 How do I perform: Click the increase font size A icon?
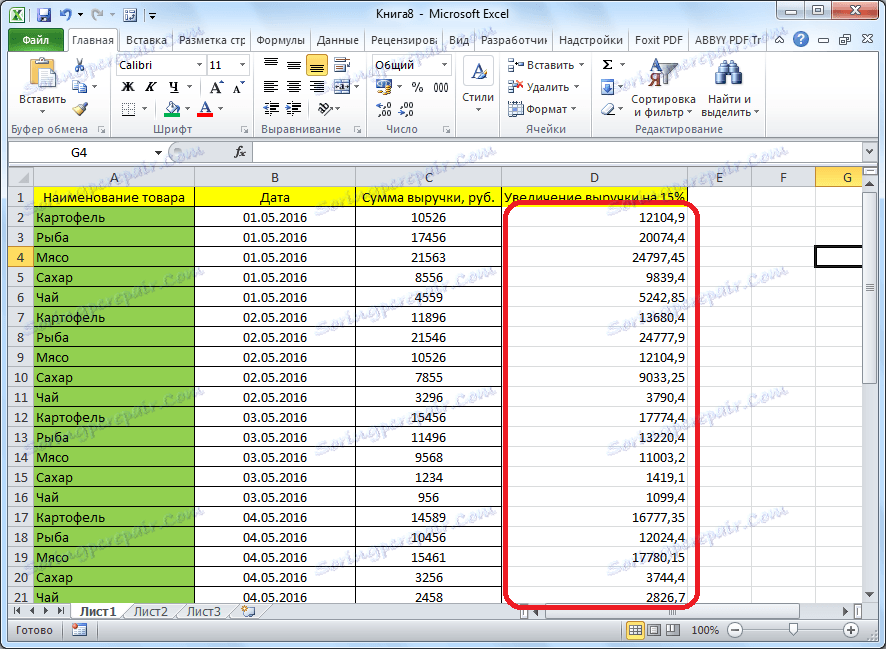point(216,86)
